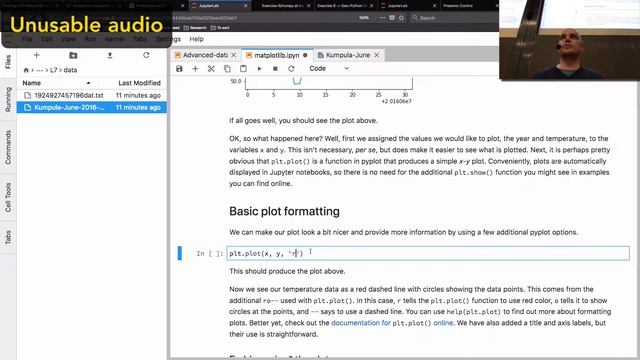Open the Code cell type dropdown
640x360 pixels.
329,69
